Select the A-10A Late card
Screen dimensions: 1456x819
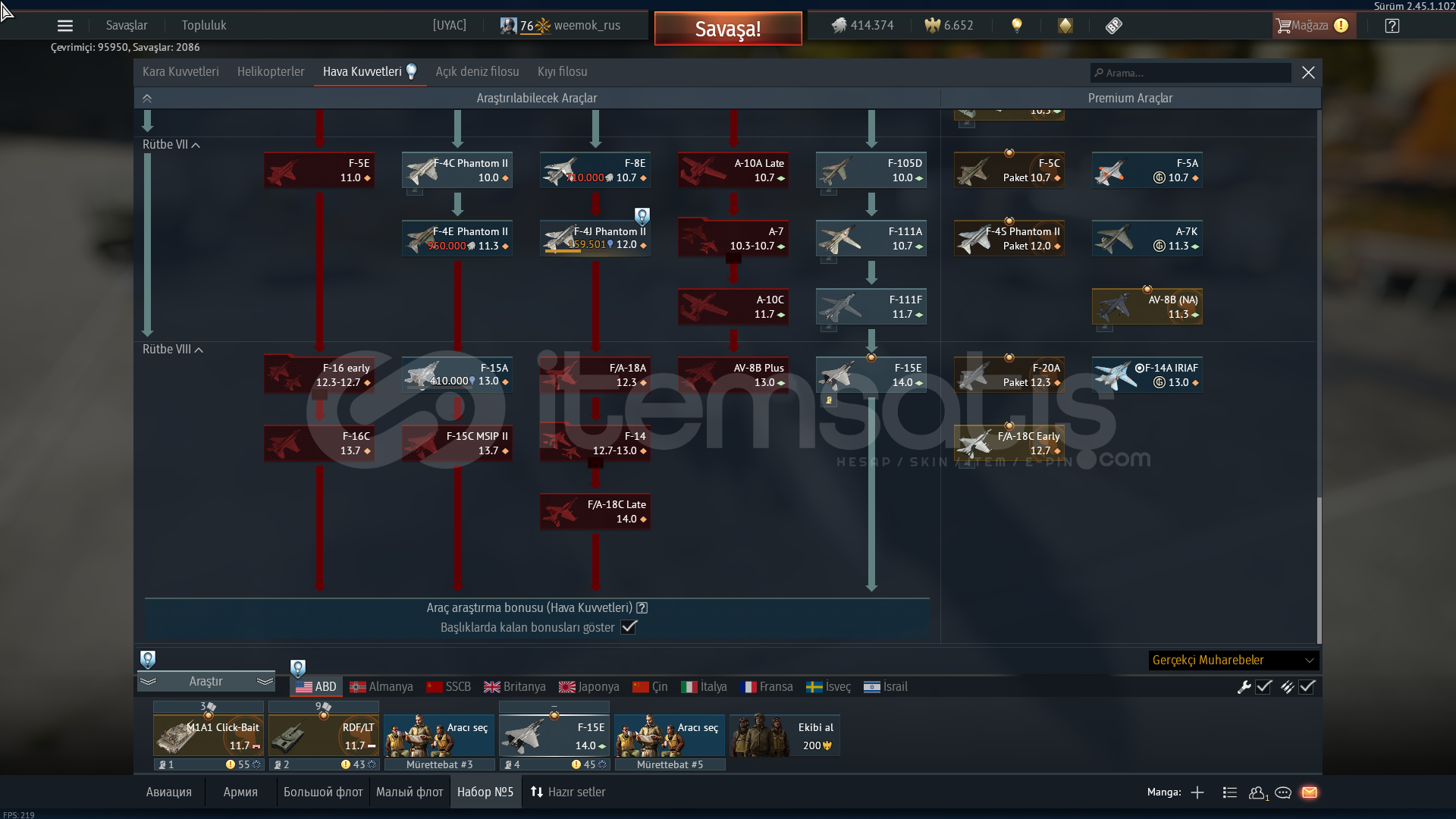point(733,170)
